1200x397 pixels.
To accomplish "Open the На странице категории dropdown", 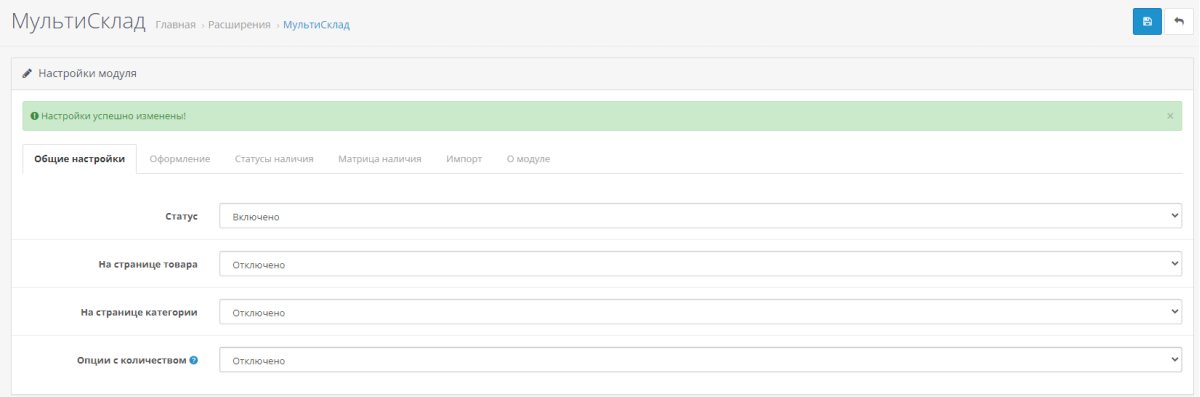I will tap(700, 312).
